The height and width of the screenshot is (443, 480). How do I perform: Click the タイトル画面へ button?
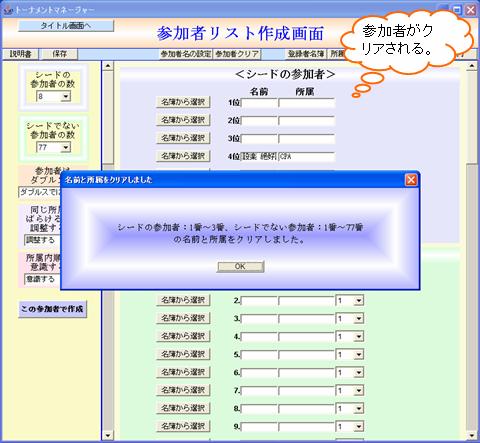tap(66, 26)
